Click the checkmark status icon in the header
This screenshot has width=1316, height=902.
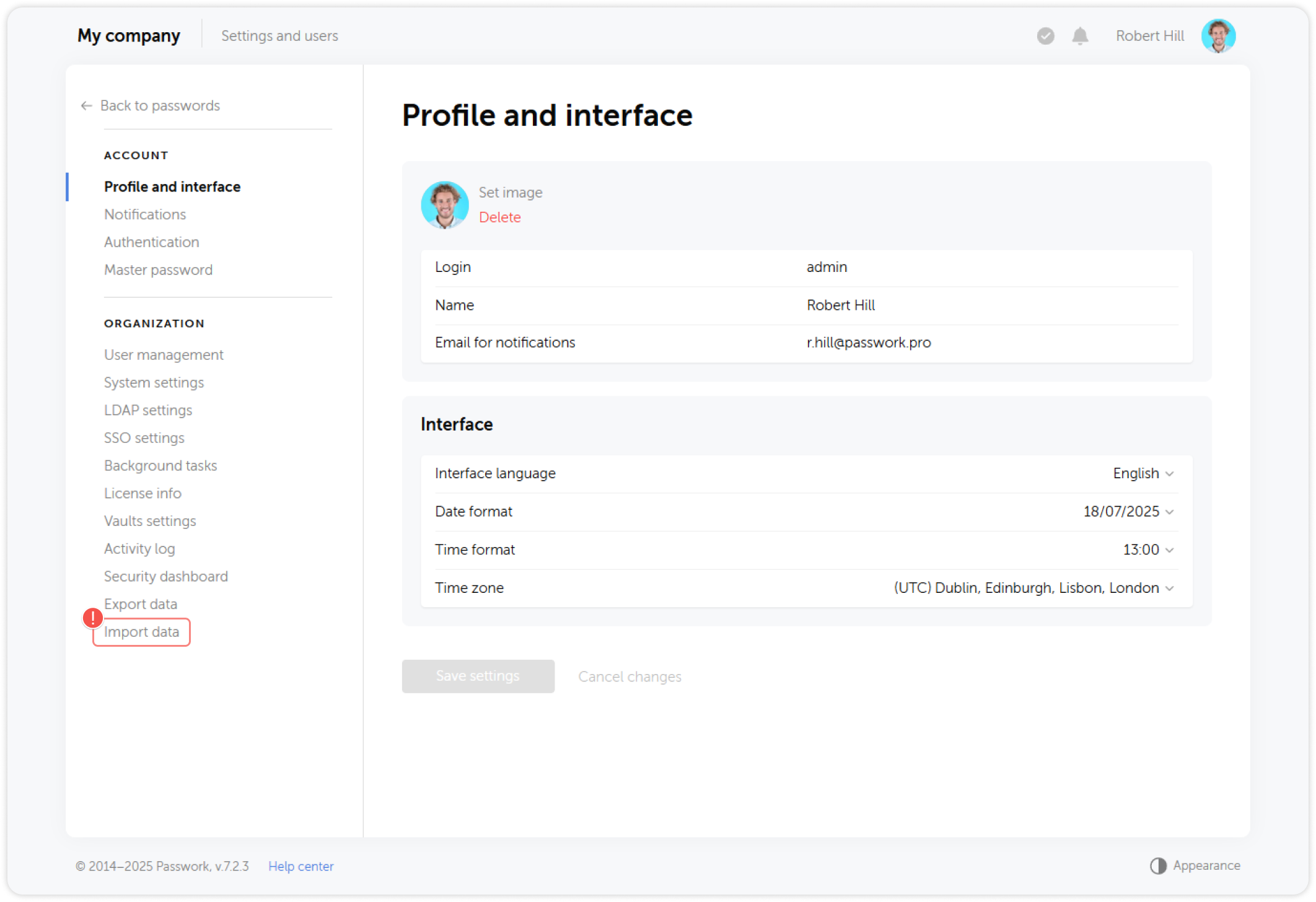[x=1045, y=37]
